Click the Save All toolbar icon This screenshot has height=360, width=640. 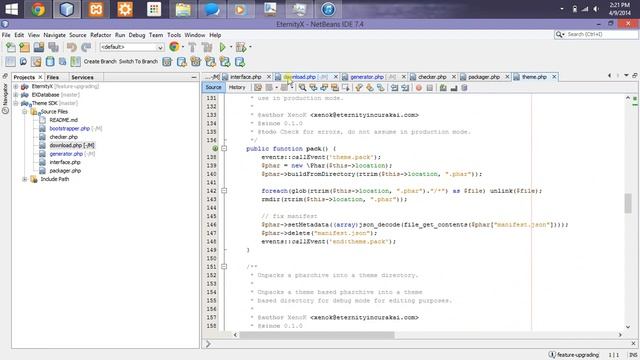pos(53,47)
